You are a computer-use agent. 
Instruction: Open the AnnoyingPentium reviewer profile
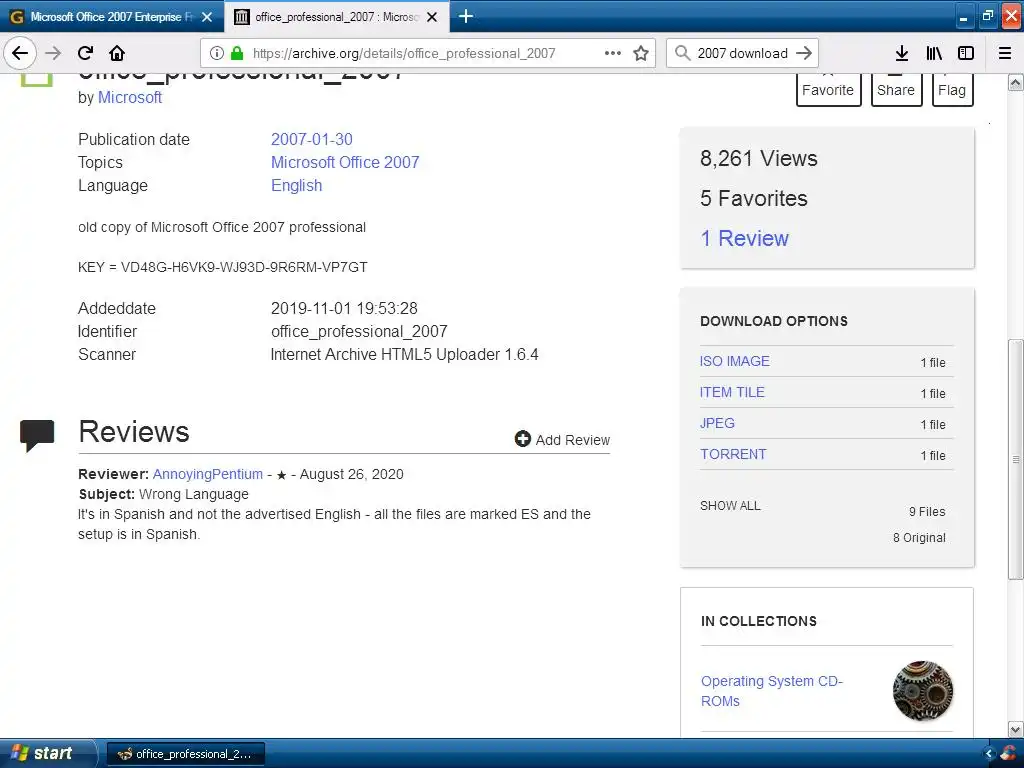(x=208, y=474)
